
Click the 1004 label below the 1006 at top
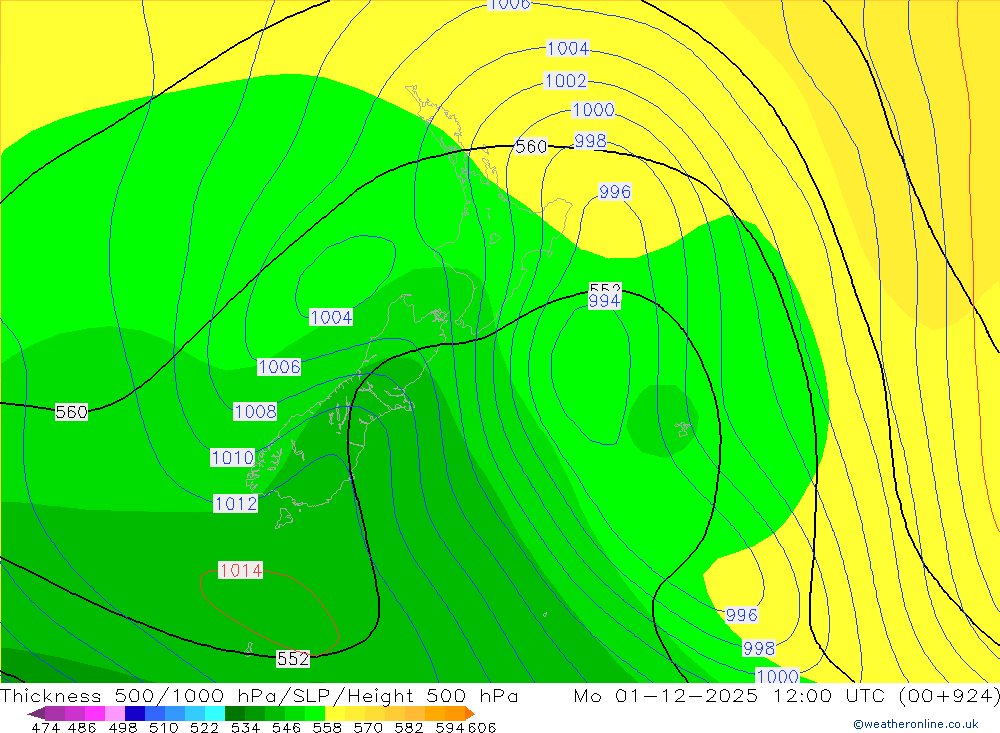pos(568,48)
